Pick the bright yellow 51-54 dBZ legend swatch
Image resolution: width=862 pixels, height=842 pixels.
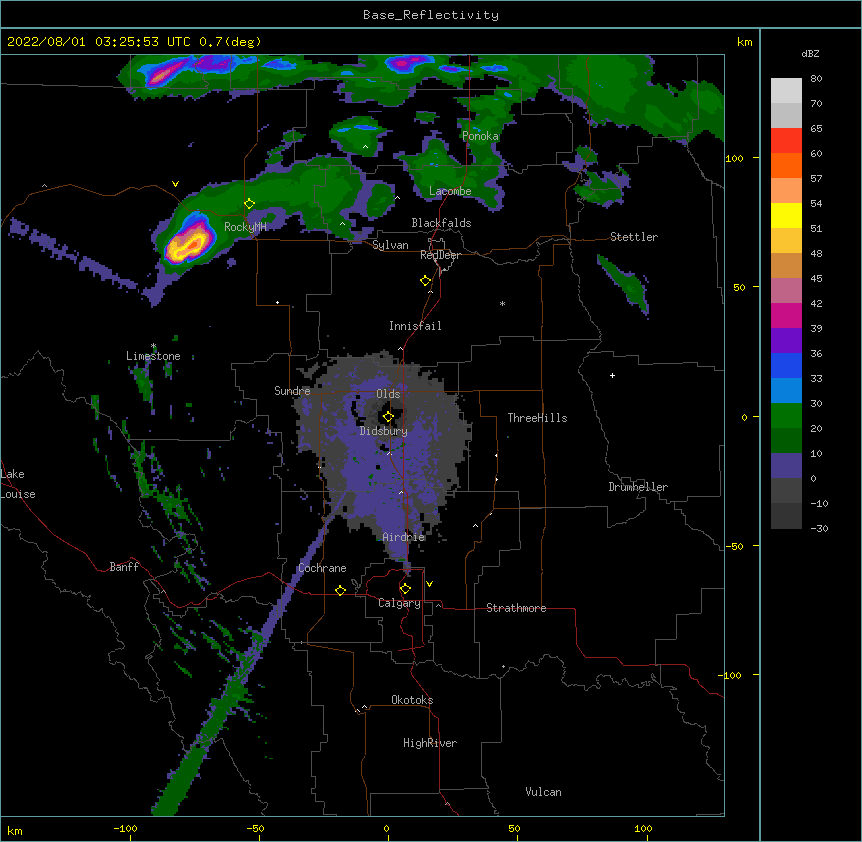[786, 215]
